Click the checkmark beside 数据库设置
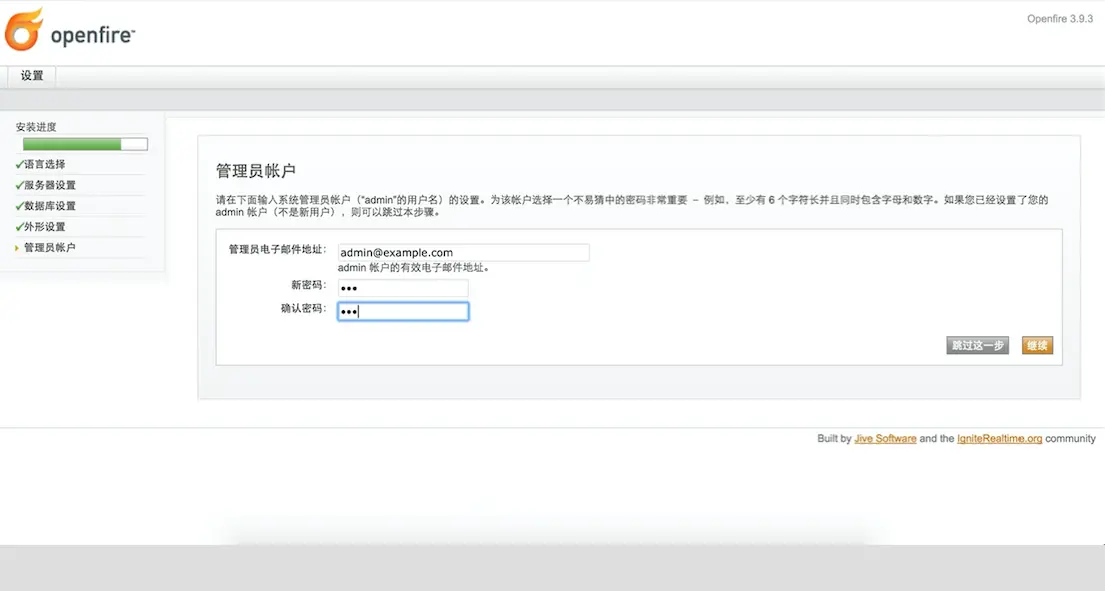The width and height of the screenshot is (1105, 591). tap(17, 205)
